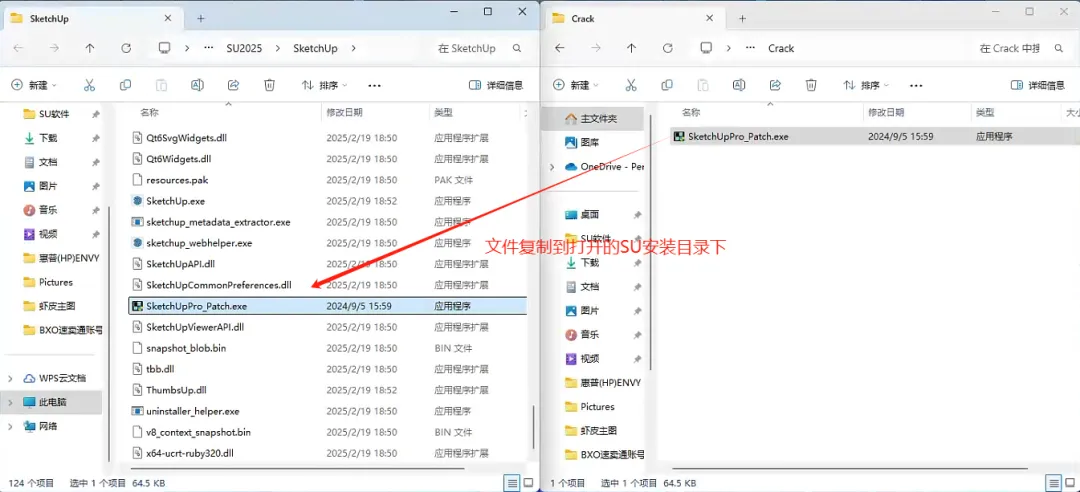Open new tab in Crack window
1080x492 pixels.
742,19
